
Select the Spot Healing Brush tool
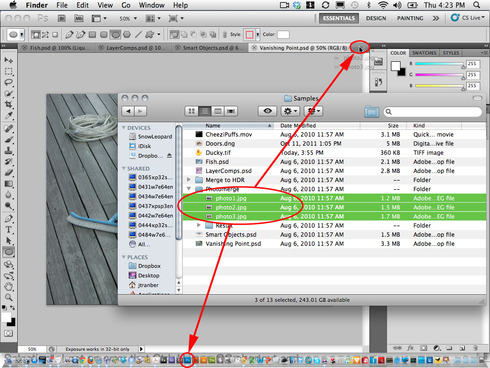point(9,129)
